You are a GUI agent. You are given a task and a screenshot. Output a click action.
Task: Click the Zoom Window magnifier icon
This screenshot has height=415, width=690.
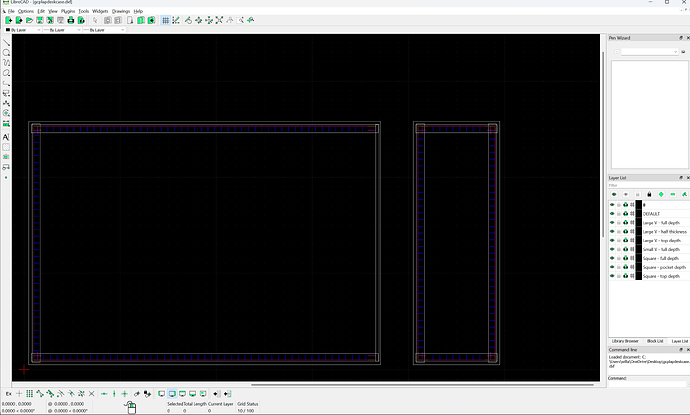(x=240, y=20)
